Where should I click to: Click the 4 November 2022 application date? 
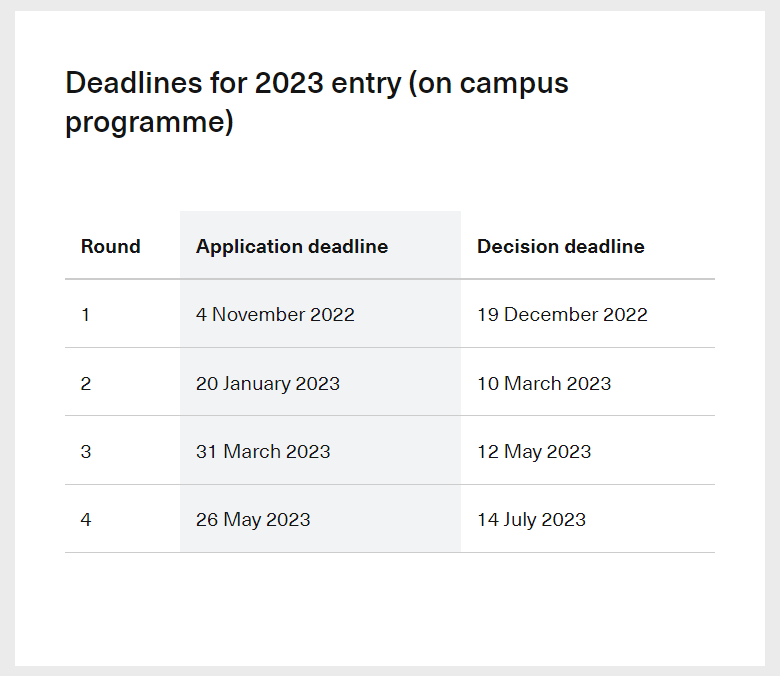(x=275, y=315)
